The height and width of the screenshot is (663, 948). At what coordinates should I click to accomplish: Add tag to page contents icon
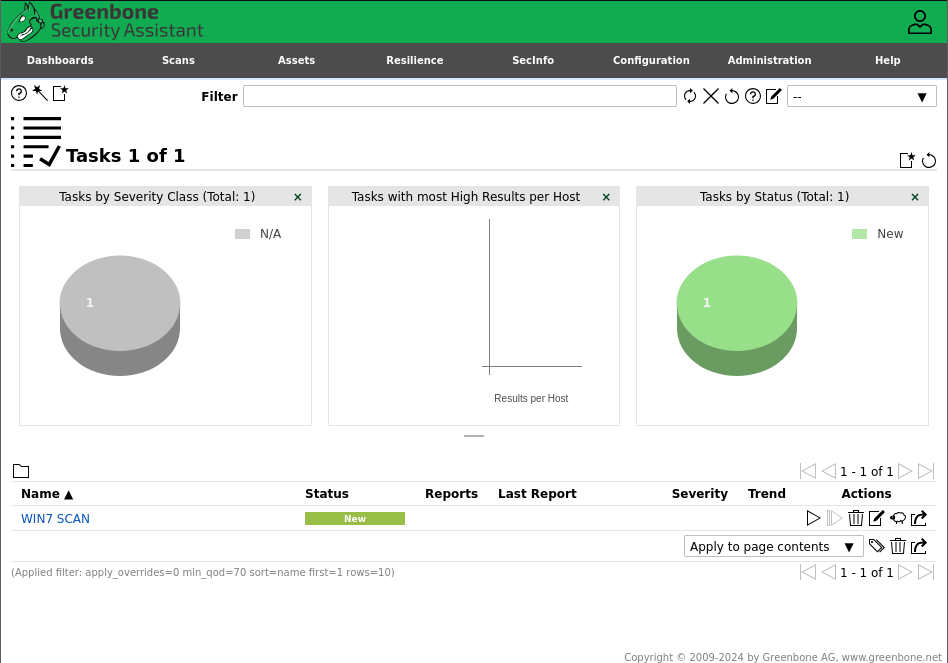(x=877, y=546)
